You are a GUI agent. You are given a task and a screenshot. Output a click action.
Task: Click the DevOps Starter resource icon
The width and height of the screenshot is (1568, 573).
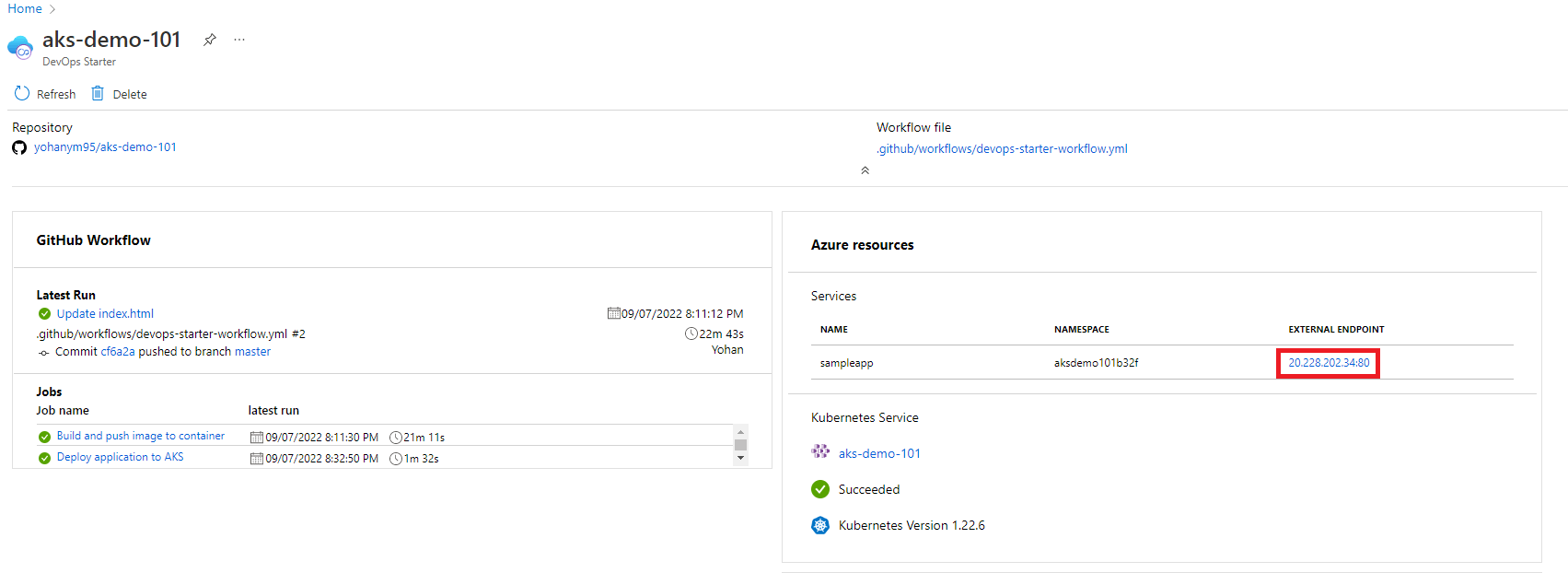(20, 47)
